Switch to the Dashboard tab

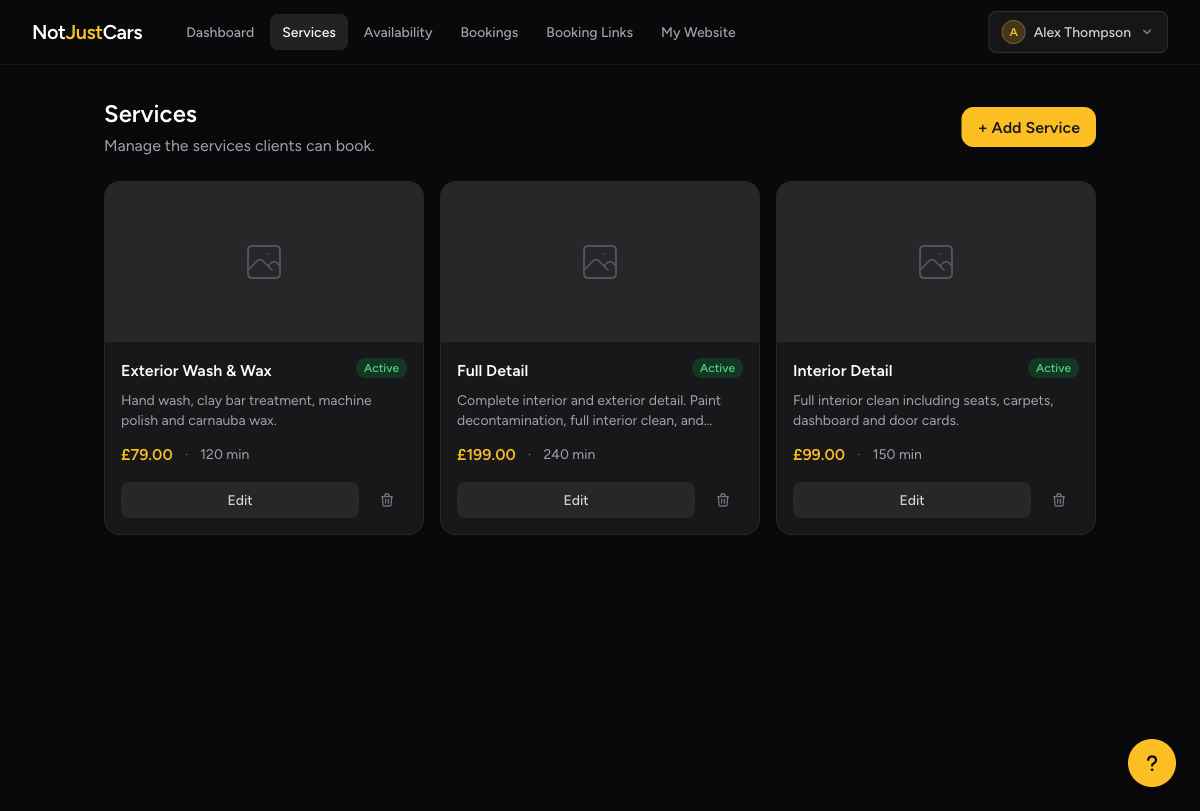coord(220,32)
